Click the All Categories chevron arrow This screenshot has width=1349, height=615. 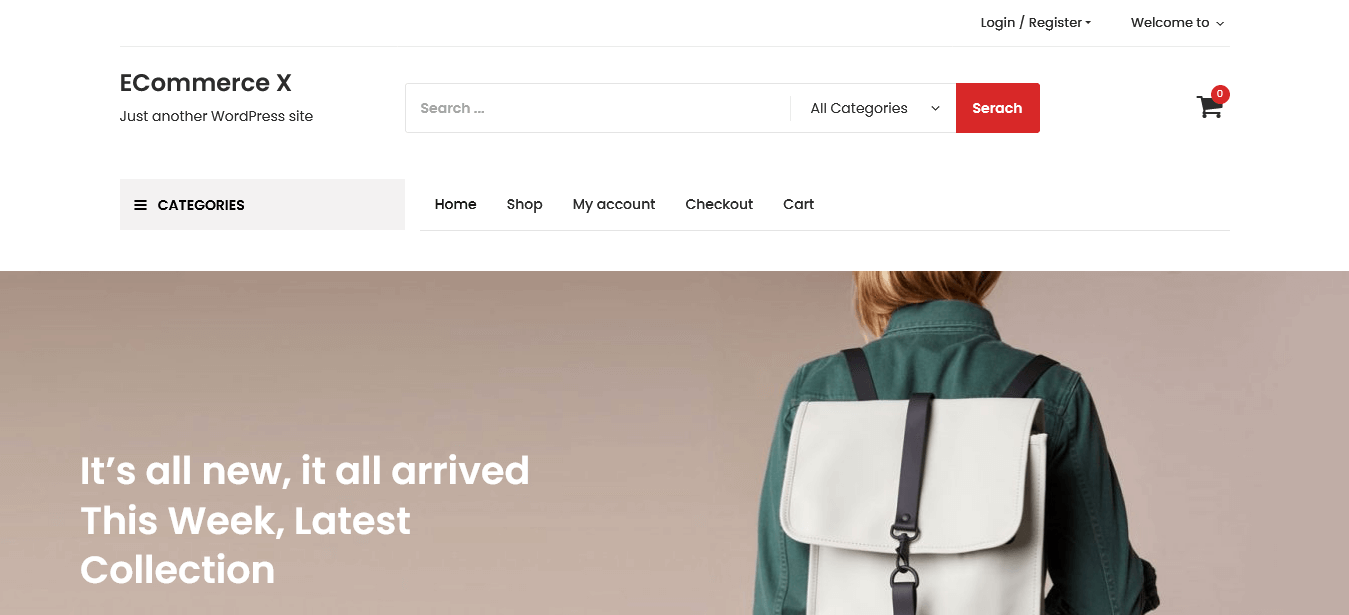[935, 108]
